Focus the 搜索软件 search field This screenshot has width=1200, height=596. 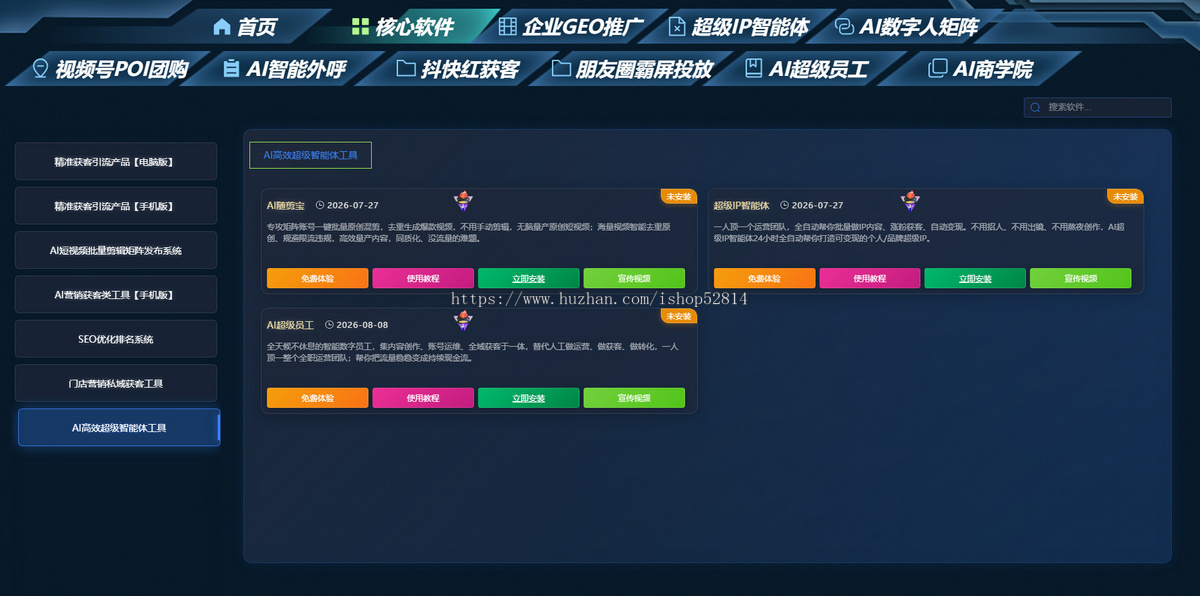pos(1097,107)
